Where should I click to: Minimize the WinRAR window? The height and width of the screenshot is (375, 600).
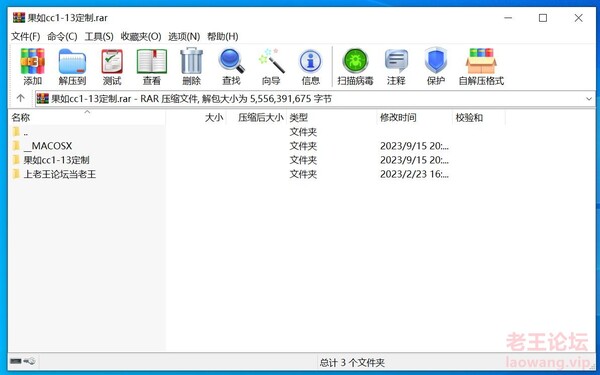pos(508,18)
